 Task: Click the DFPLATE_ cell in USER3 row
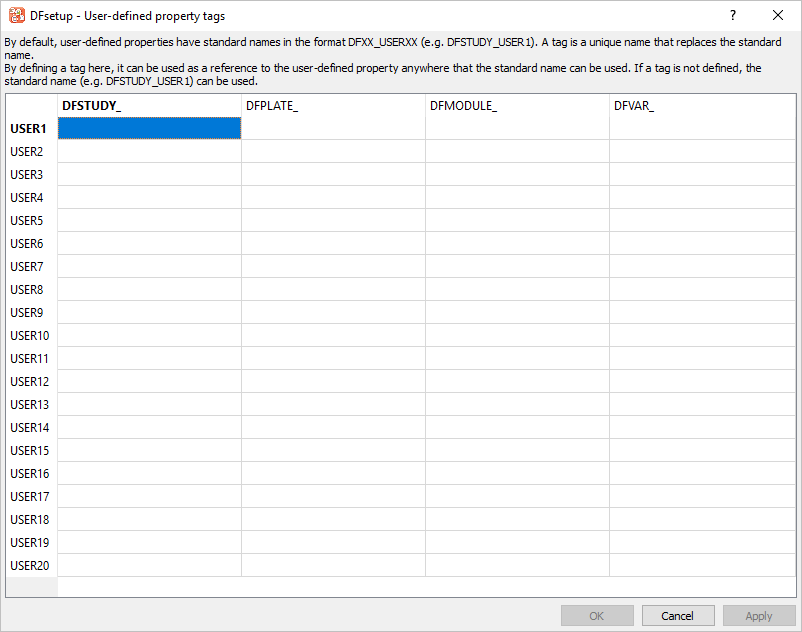pyautogui.click(x=333, y=175)
